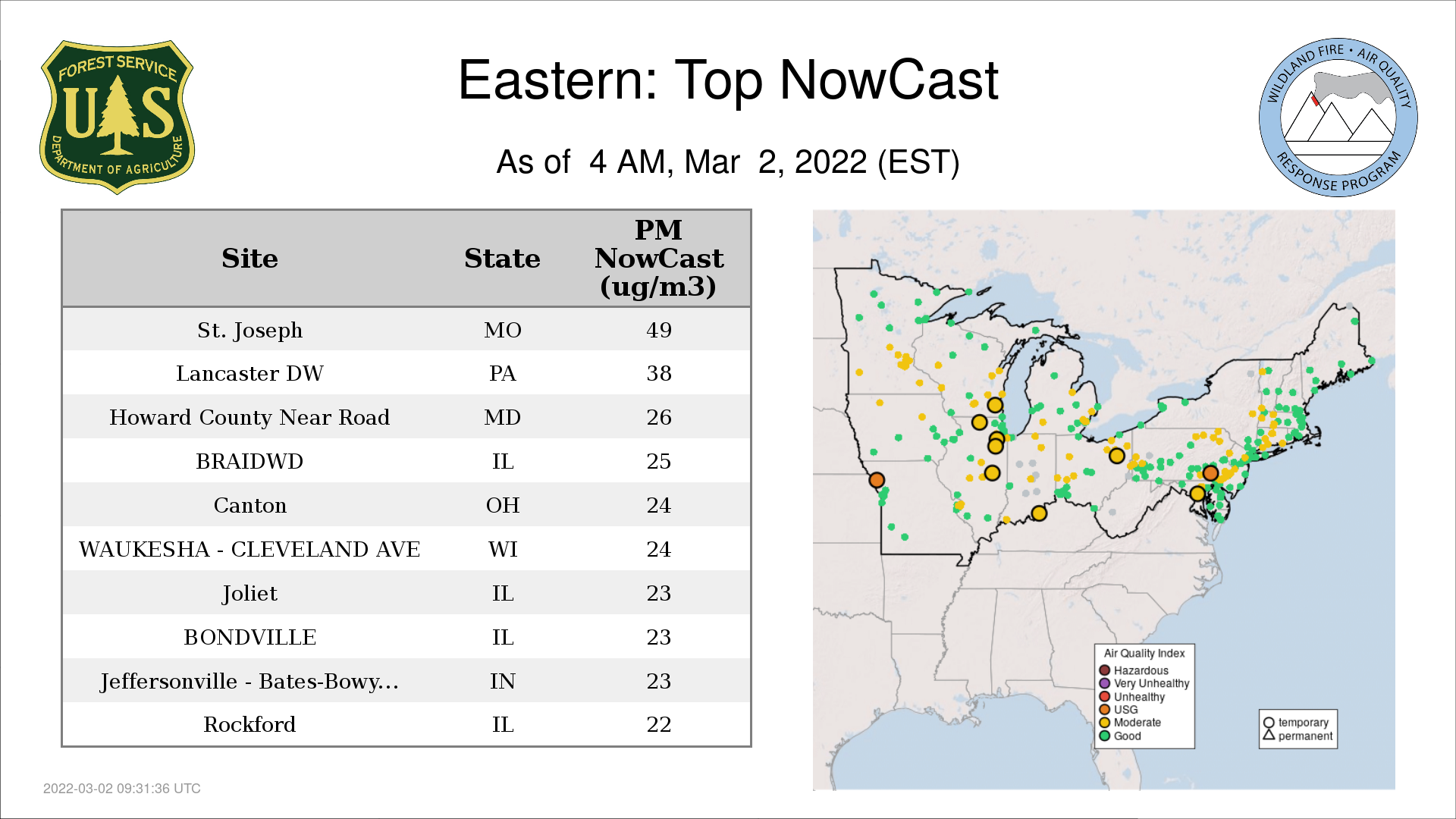This screenshot has height=819, width=1456.
Task: Click the orange USG marker near St. Joseph
Action: 877,480
